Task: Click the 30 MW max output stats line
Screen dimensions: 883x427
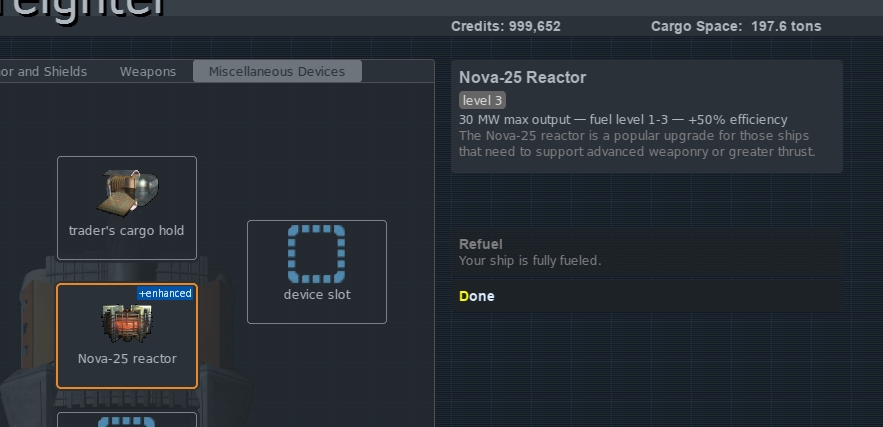Action: pyautogui.click(x=623, y=119)
